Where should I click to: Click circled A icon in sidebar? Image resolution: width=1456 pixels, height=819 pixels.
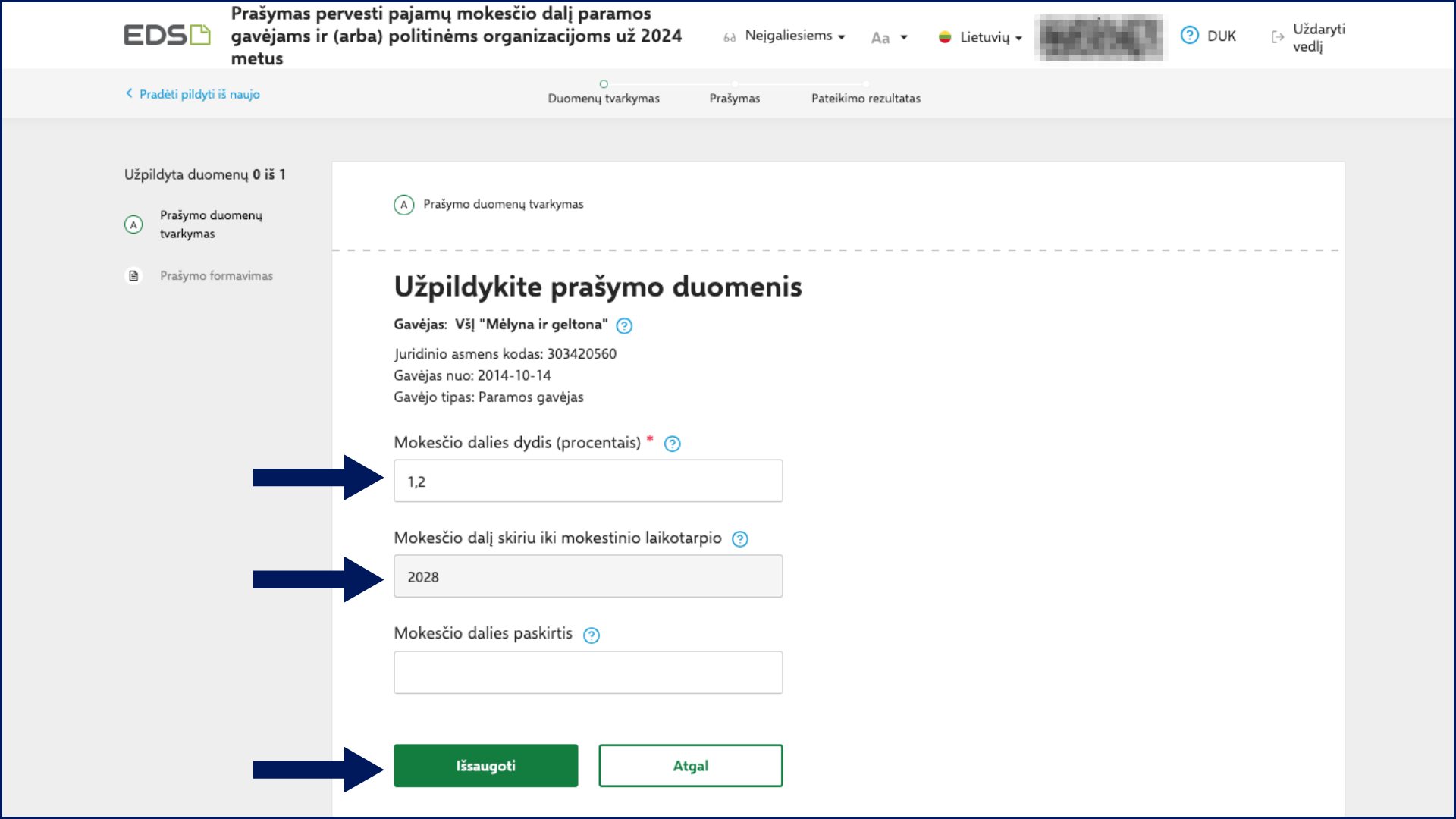click(133, 225)
